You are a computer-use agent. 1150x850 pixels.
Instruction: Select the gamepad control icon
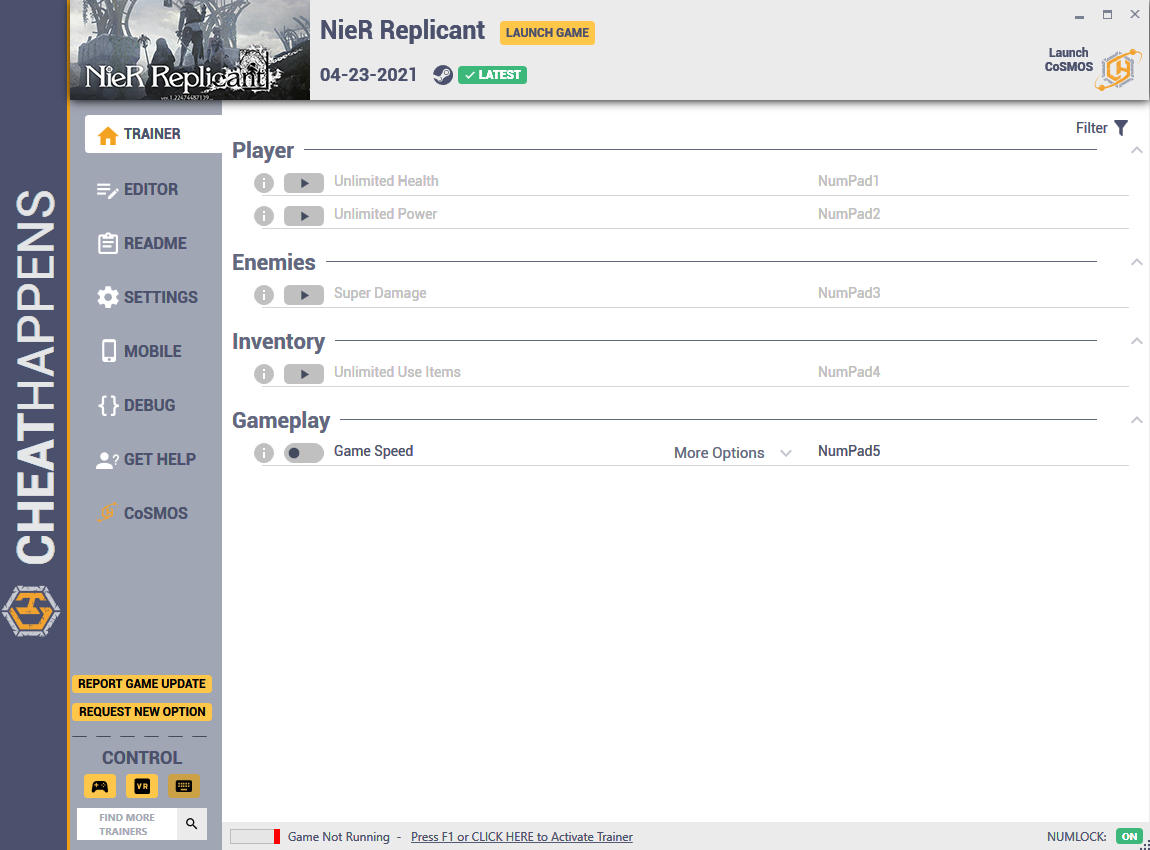100,786
